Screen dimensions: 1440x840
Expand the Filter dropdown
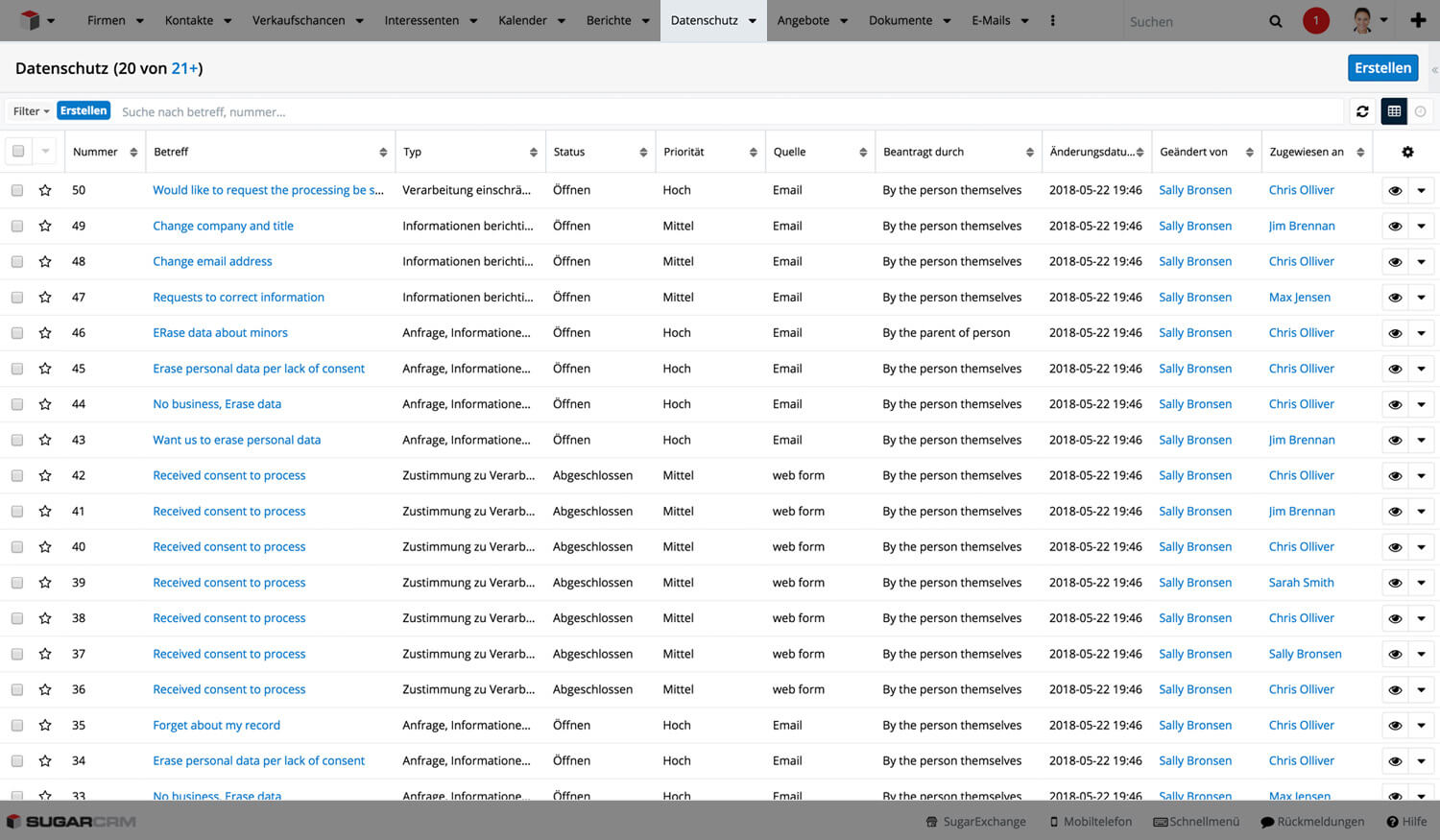click(x=31, y=111)
